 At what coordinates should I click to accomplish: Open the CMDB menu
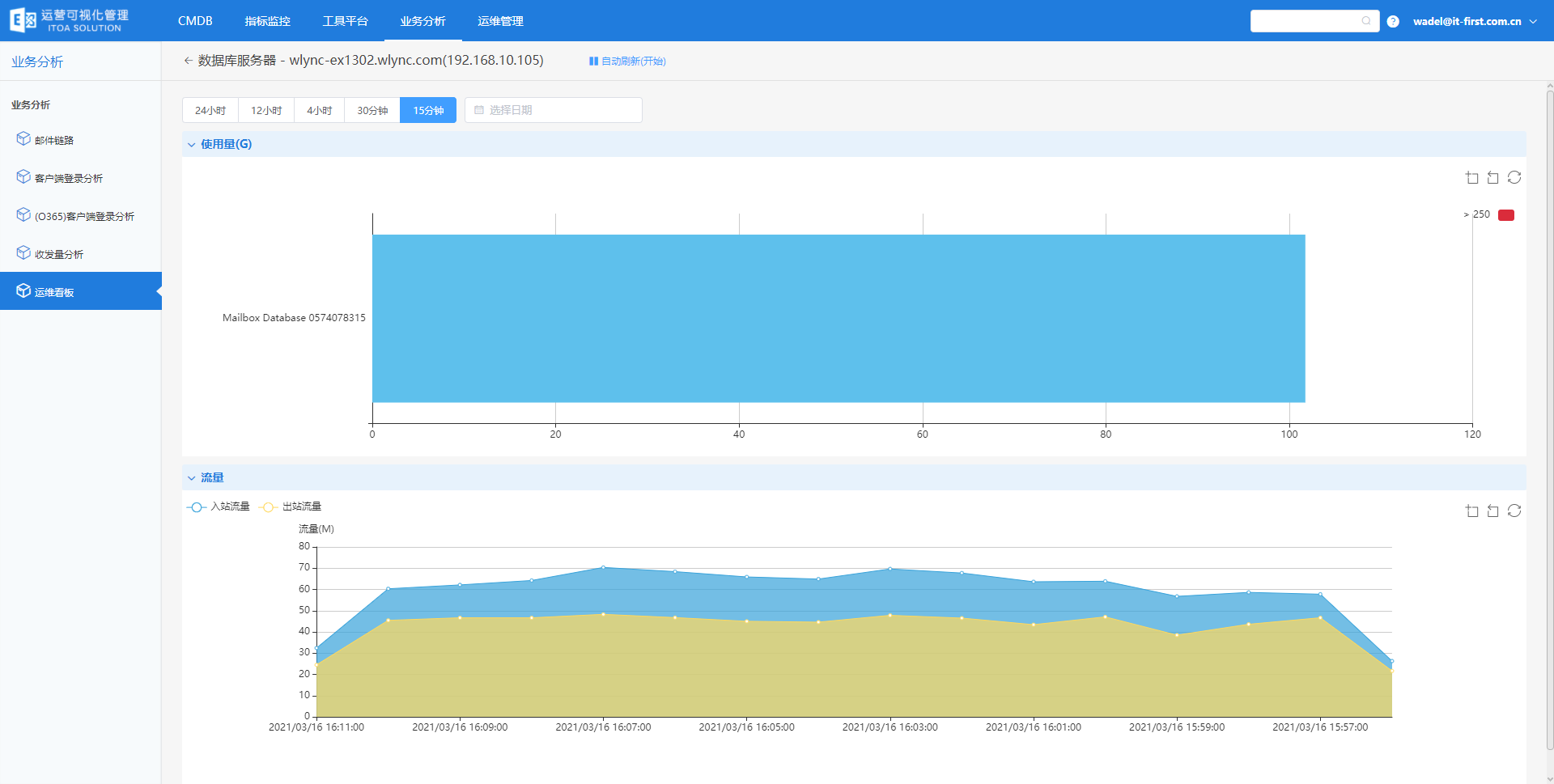tap(195, 21)
